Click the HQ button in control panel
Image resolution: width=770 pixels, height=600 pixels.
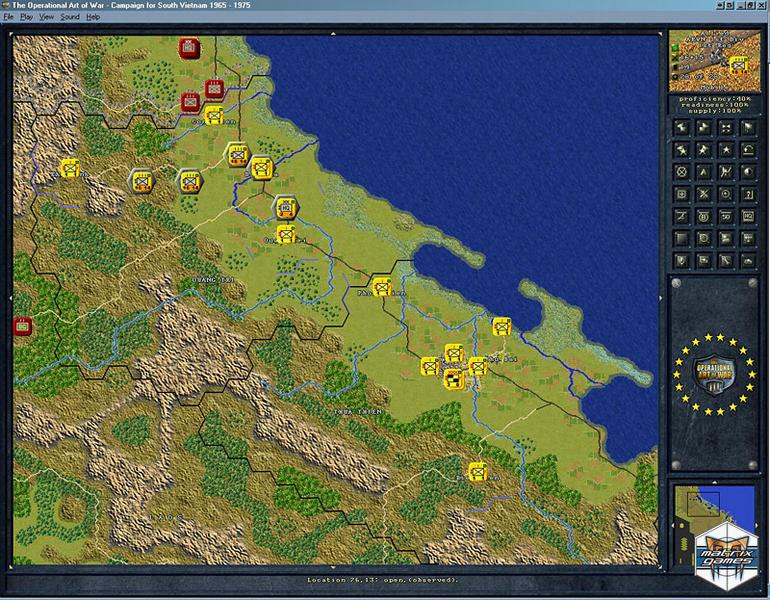[748, 216]
